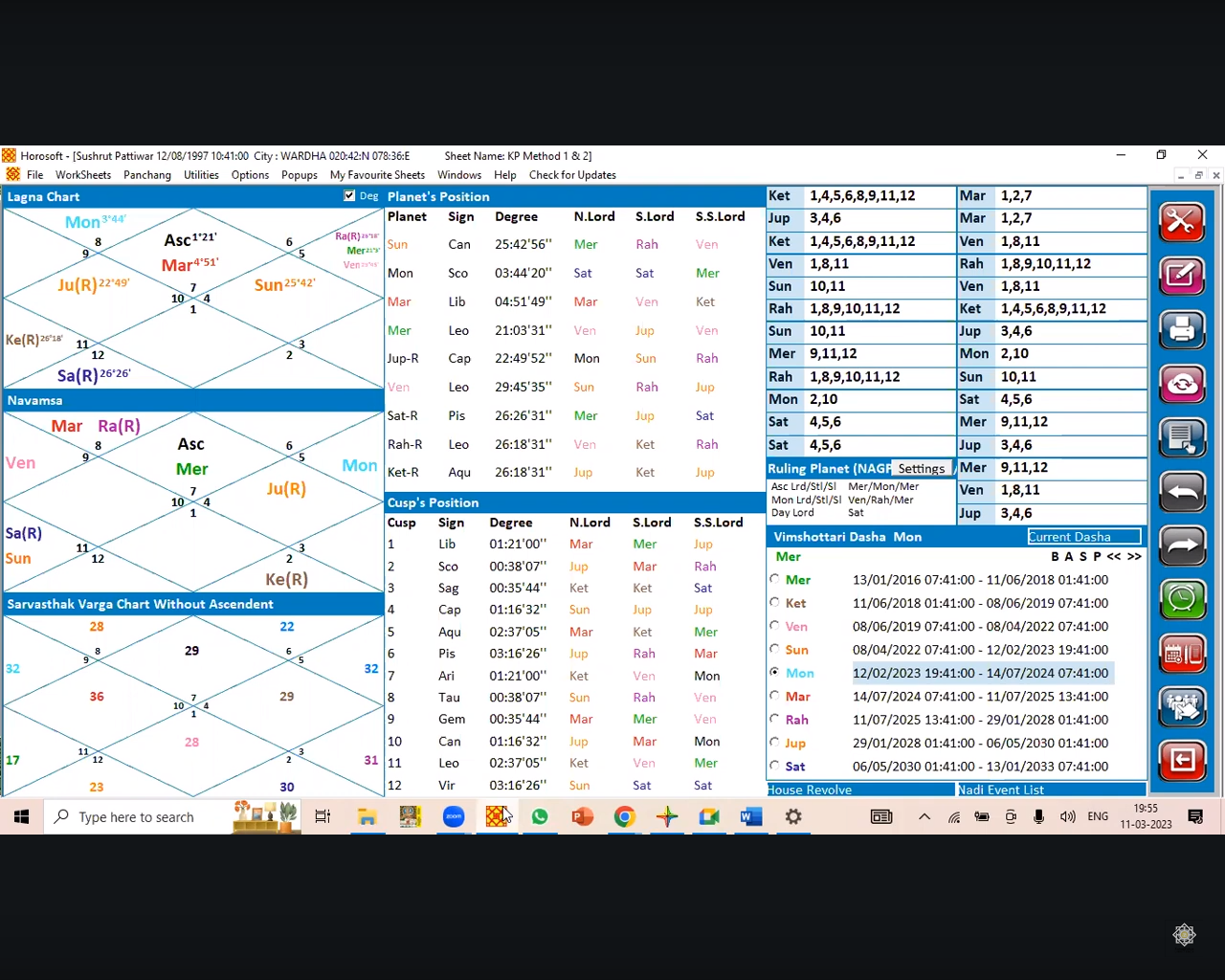This screenshot has height=980, width=1225.
Task: Select the Jup dasha radio button
Action: click(x=775, y=742)
